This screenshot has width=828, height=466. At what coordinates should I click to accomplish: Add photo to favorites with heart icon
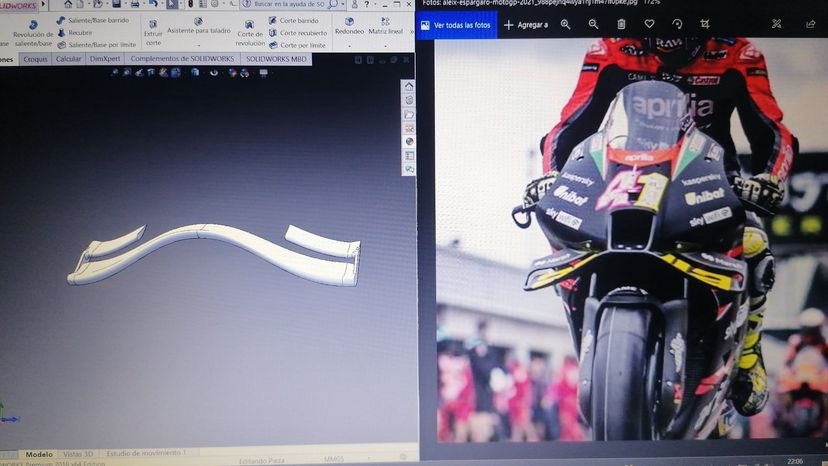[650, 24]
